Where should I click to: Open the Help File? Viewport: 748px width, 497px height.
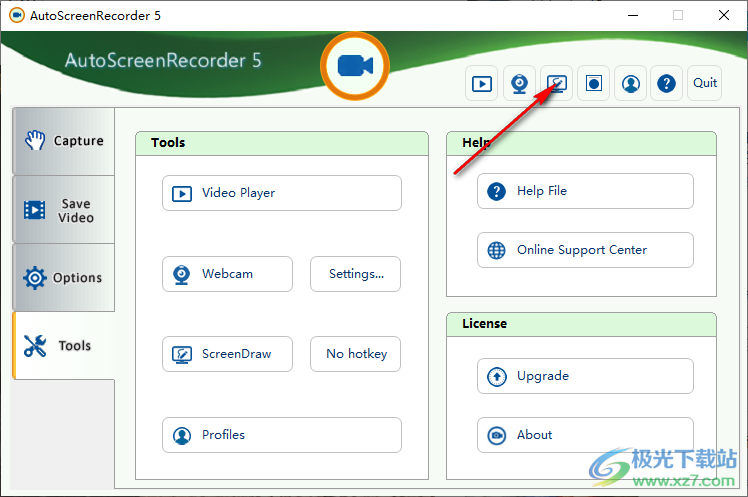pyautogui.click(x=585, y=191)
